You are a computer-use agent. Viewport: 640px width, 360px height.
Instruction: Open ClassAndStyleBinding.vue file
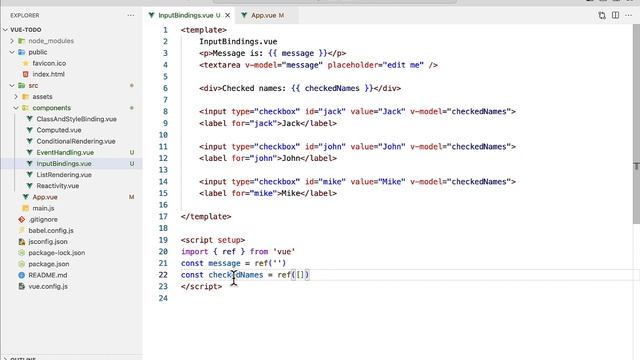76,119
